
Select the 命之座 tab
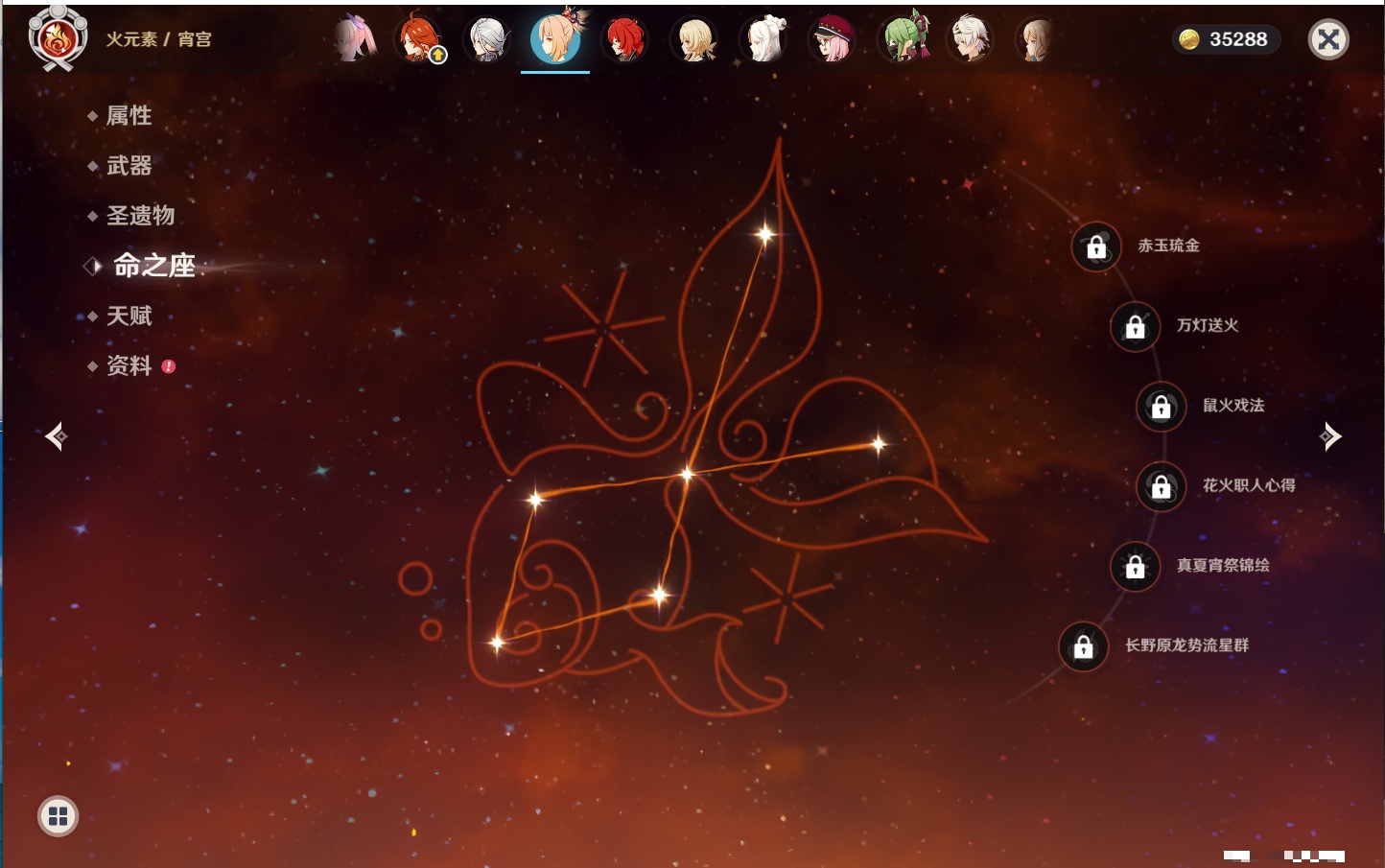tap(154, 266)
